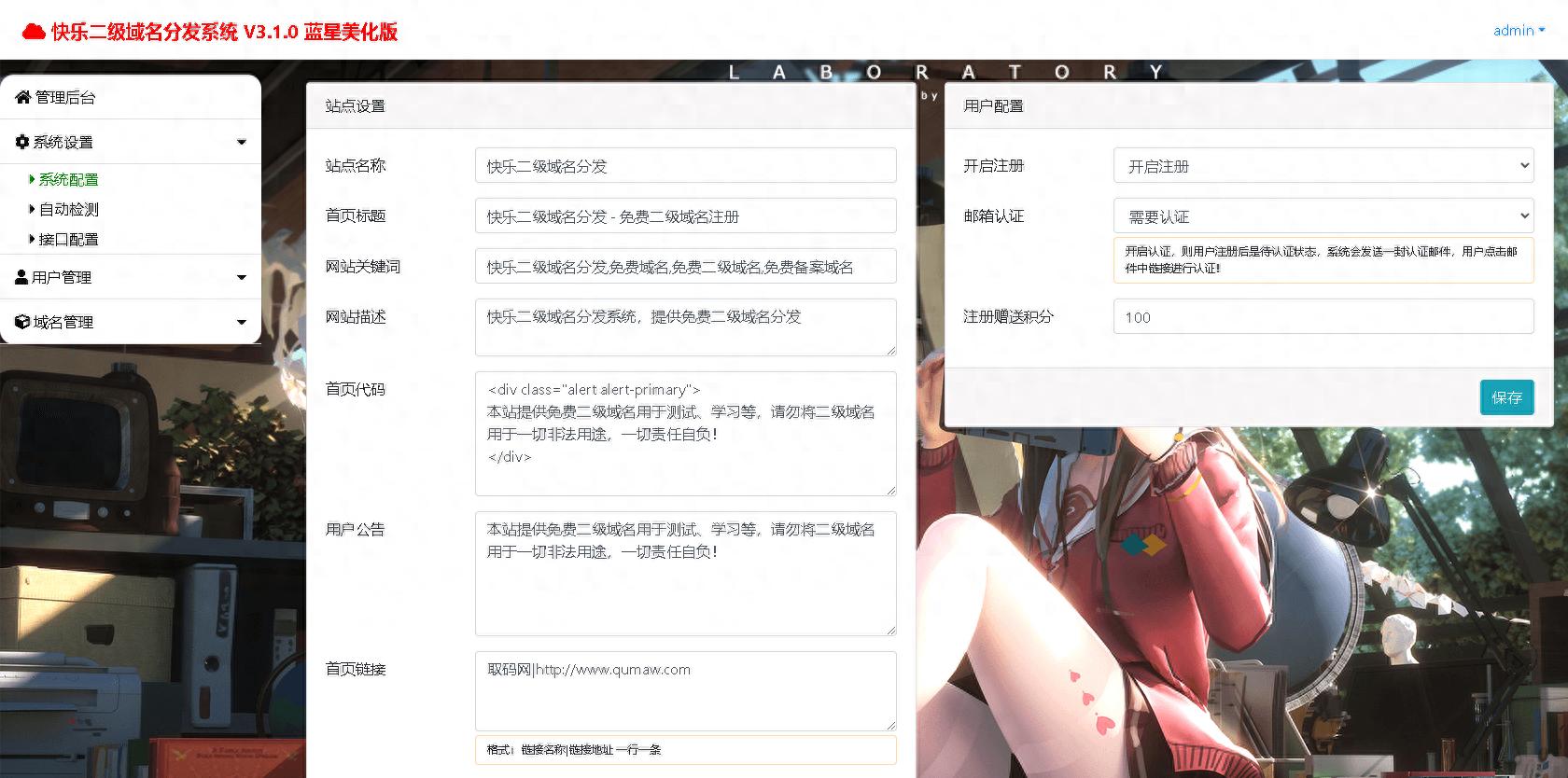1568x778 pixels.
Task: Open the 邮箱认证 select box
Action: [x=1323, y=215]
